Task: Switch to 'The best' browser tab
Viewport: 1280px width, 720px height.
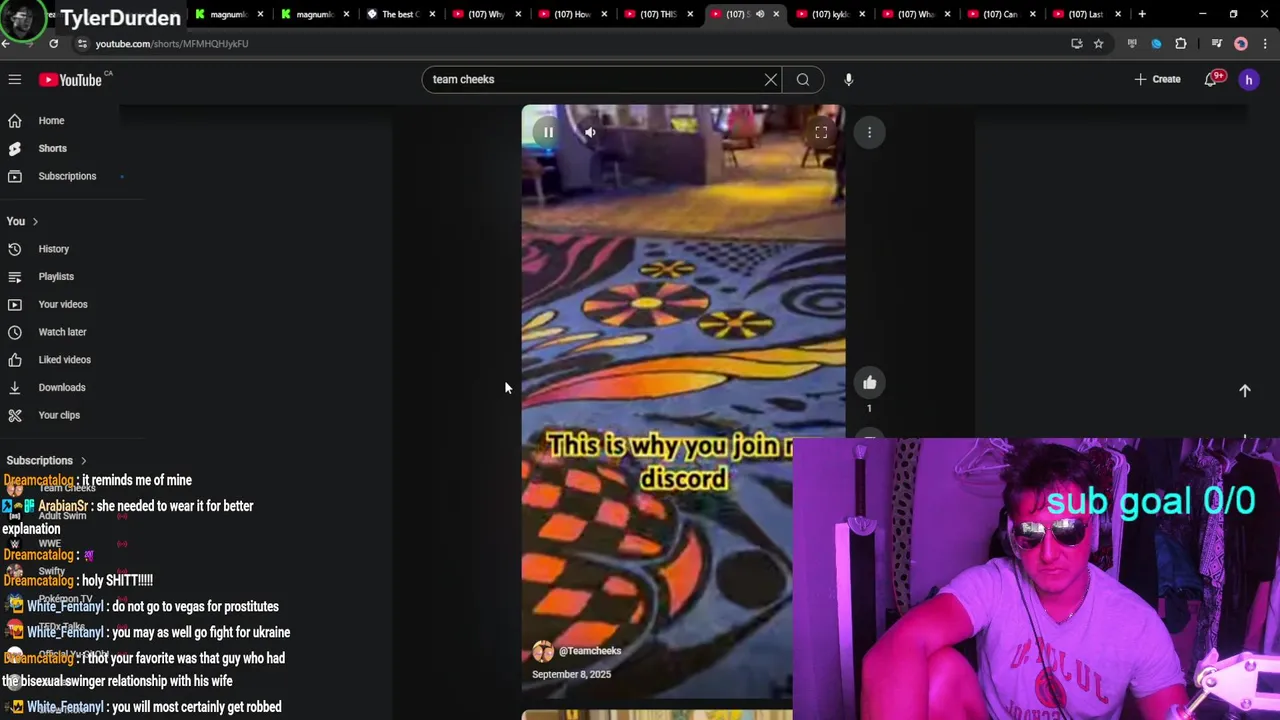Action: point(399,14)
